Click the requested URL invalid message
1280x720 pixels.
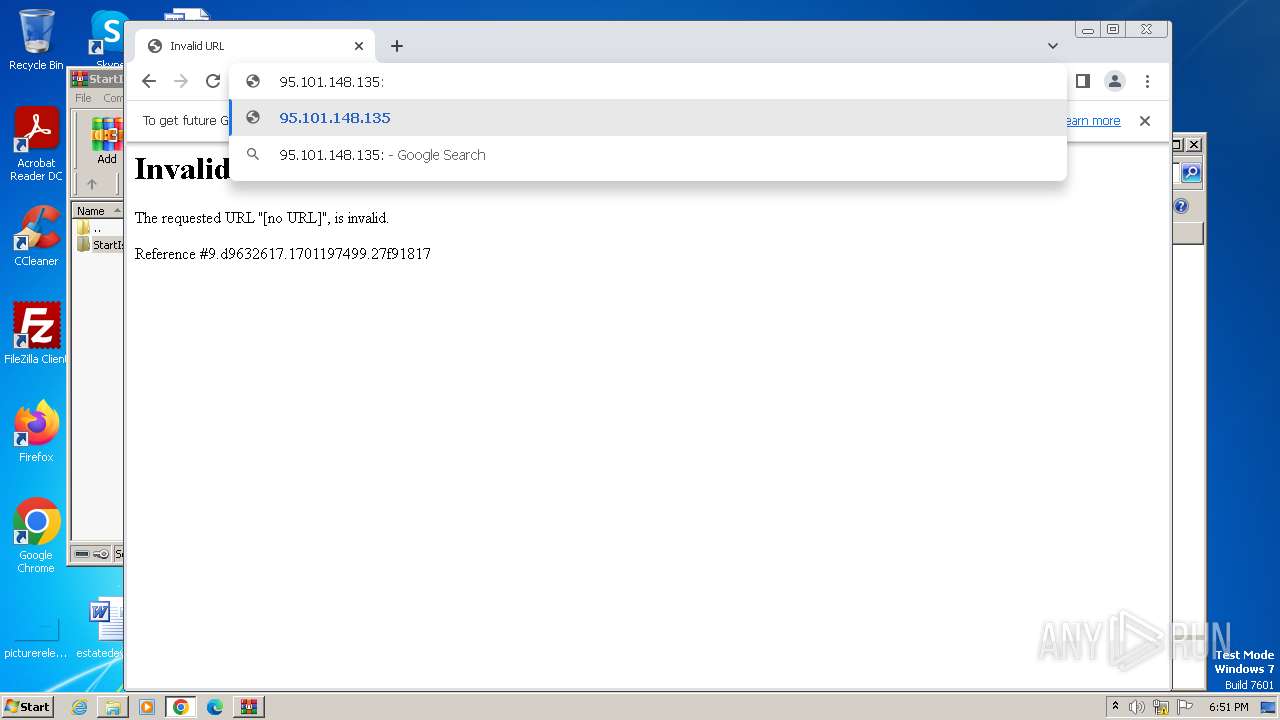262,218
